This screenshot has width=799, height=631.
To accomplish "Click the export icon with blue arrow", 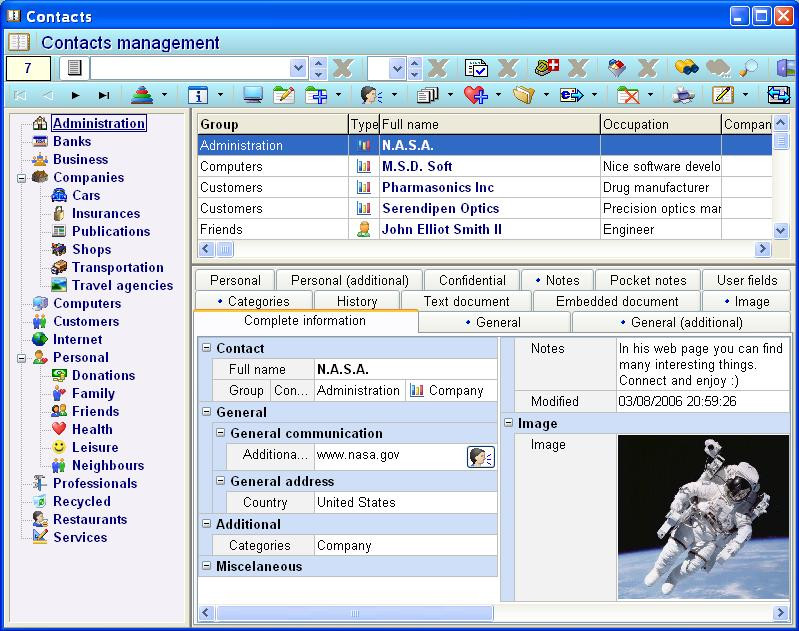I will pos(571,95).
